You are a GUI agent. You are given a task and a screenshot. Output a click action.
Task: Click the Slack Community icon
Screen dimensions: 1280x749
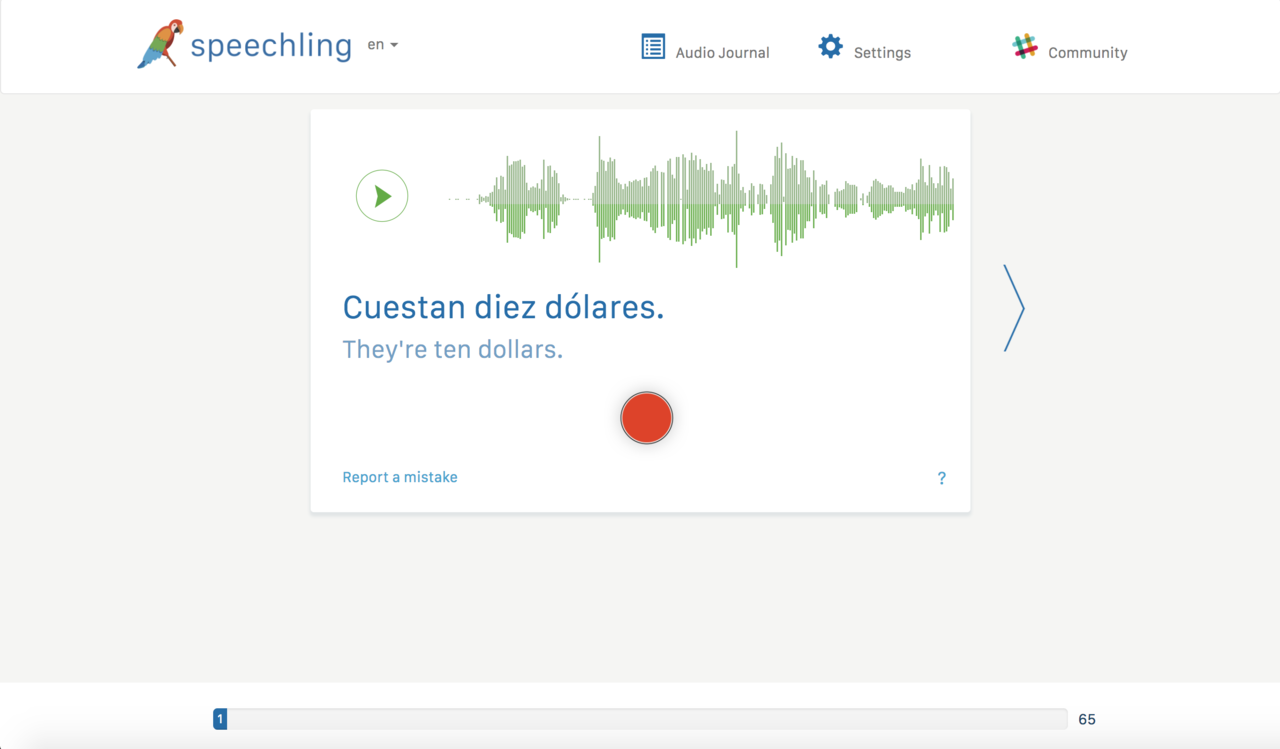1025,47
